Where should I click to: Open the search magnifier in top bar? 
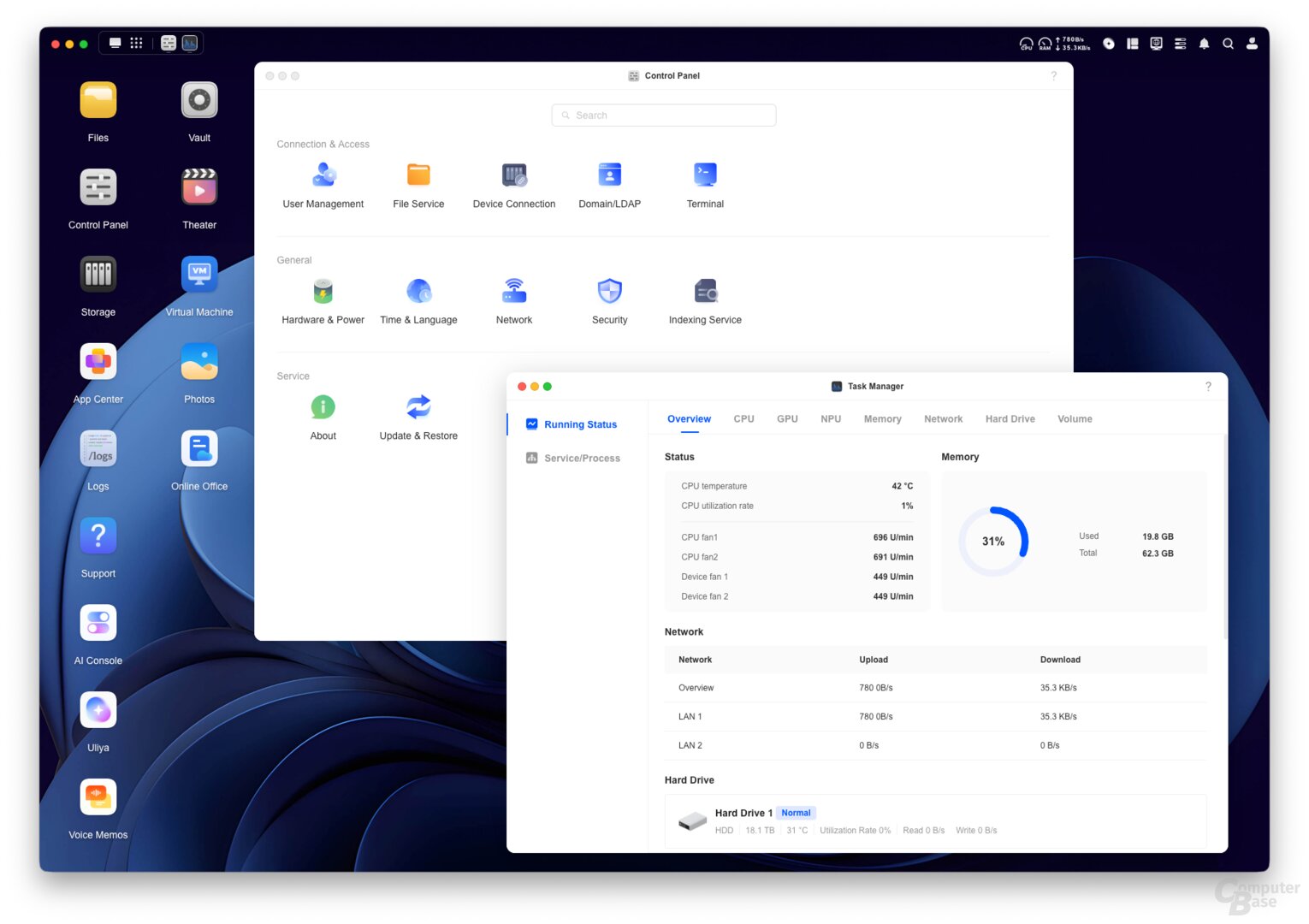[1228, 44]
